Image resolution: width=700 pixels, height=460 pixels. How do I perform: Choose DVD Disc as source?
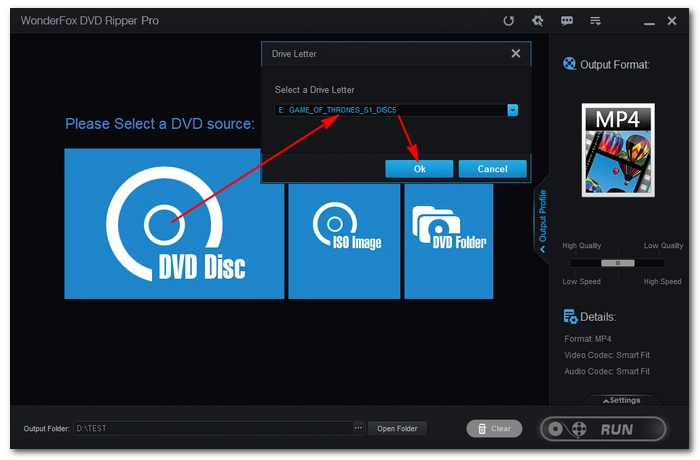(x=174, y=224)
